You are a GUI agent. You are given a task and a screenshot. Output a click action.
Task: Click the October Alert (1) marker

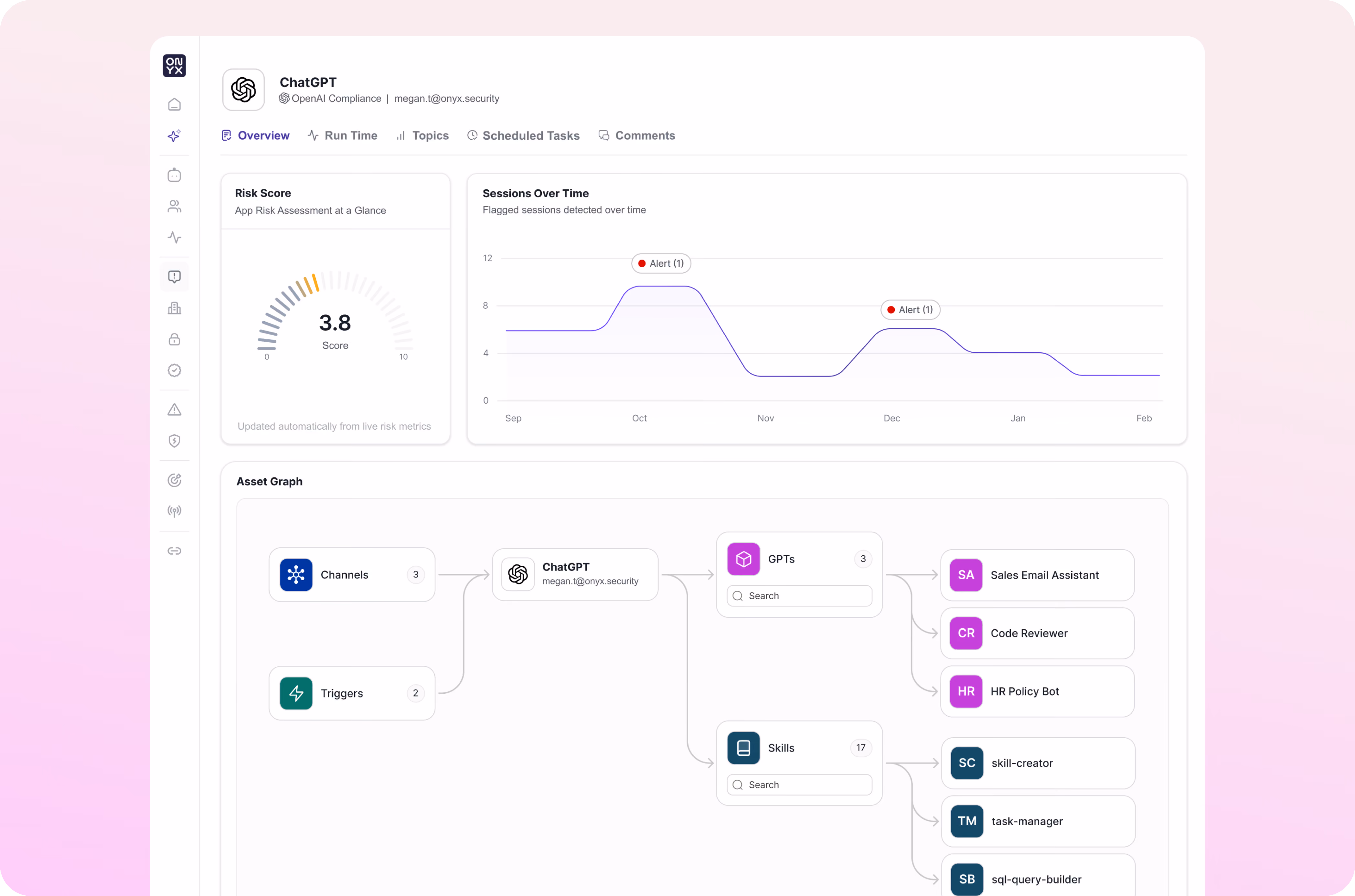[661, 263]
